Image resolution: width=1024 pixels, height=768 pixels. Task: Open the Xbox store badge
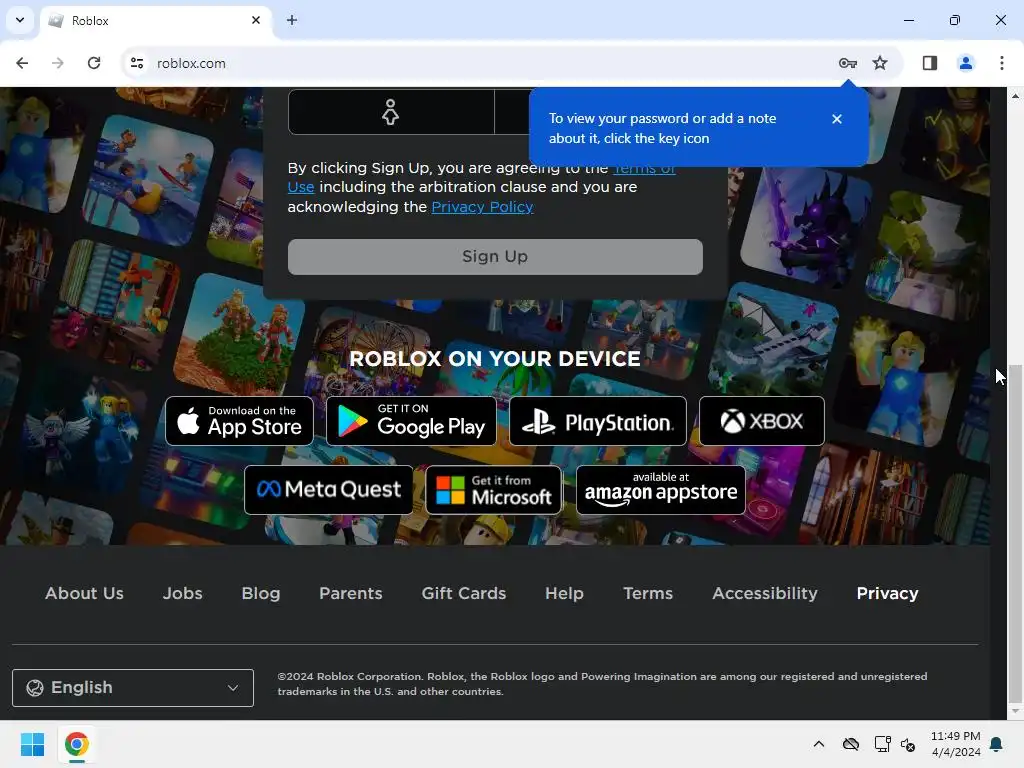[x=761, y=421]
